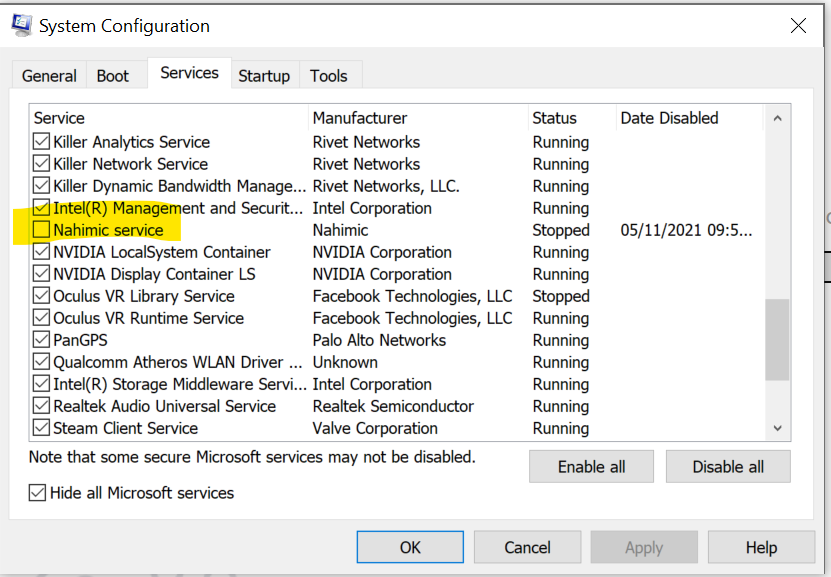Click the Disable all button
This screenshot has width=831, height=577.
(728, 467)
